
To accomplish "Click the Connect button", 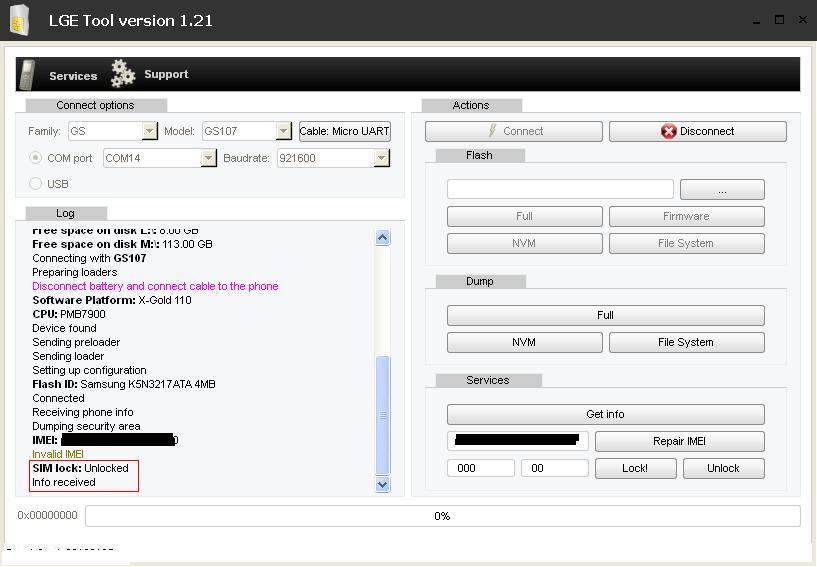I will [514, 131].
